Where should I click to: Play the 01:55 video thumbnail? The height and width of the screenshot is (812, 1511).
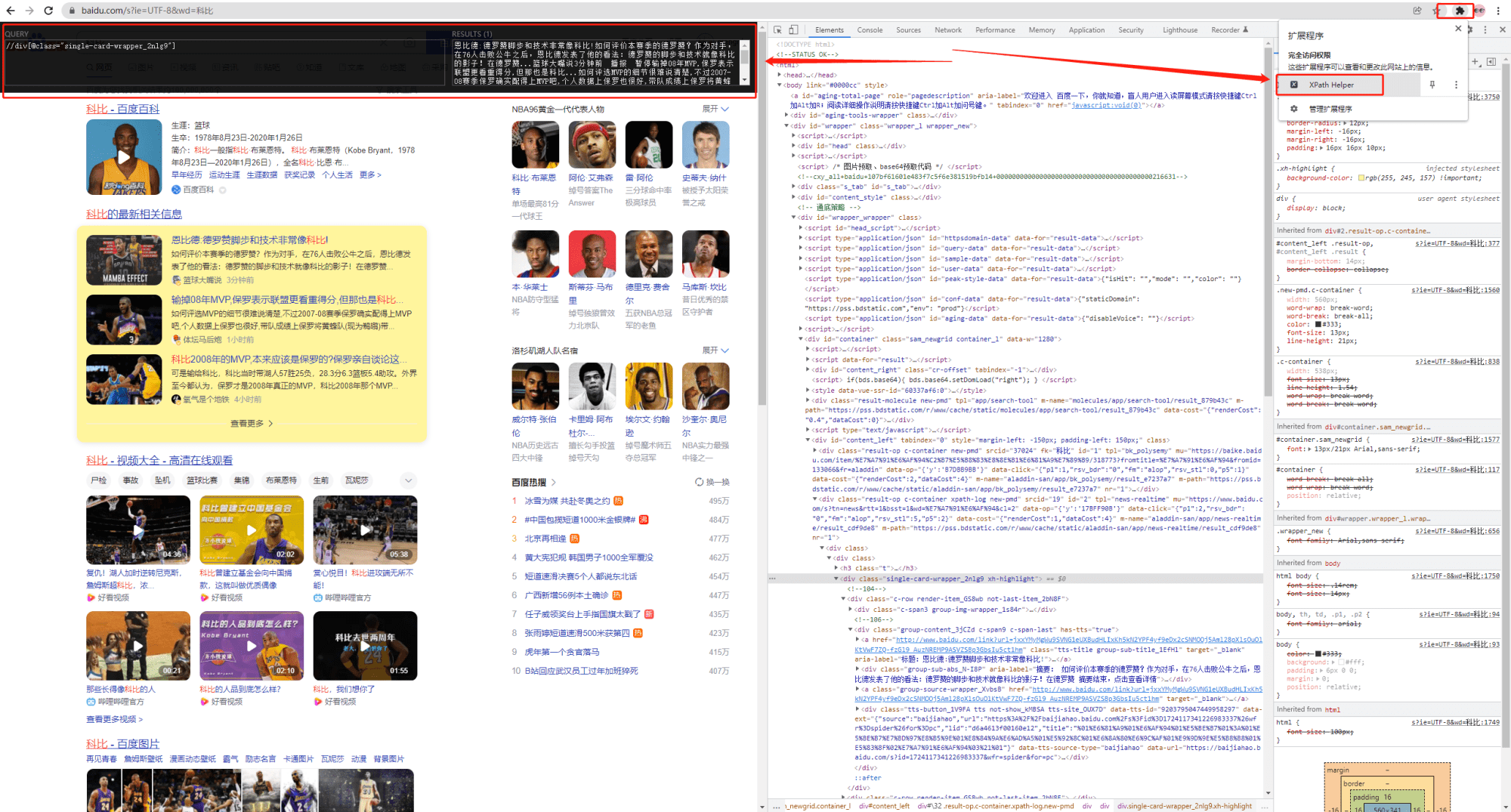365,646
